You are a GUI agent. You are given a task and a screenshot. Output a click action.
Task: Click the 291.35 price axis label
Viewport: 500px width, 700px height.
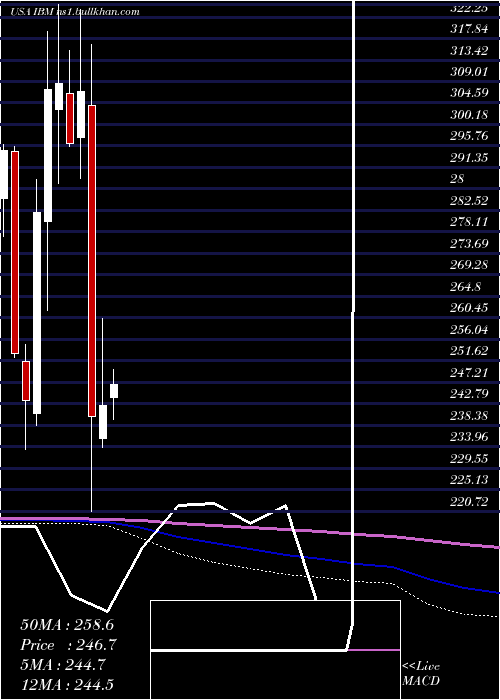[x=469, y=158]
